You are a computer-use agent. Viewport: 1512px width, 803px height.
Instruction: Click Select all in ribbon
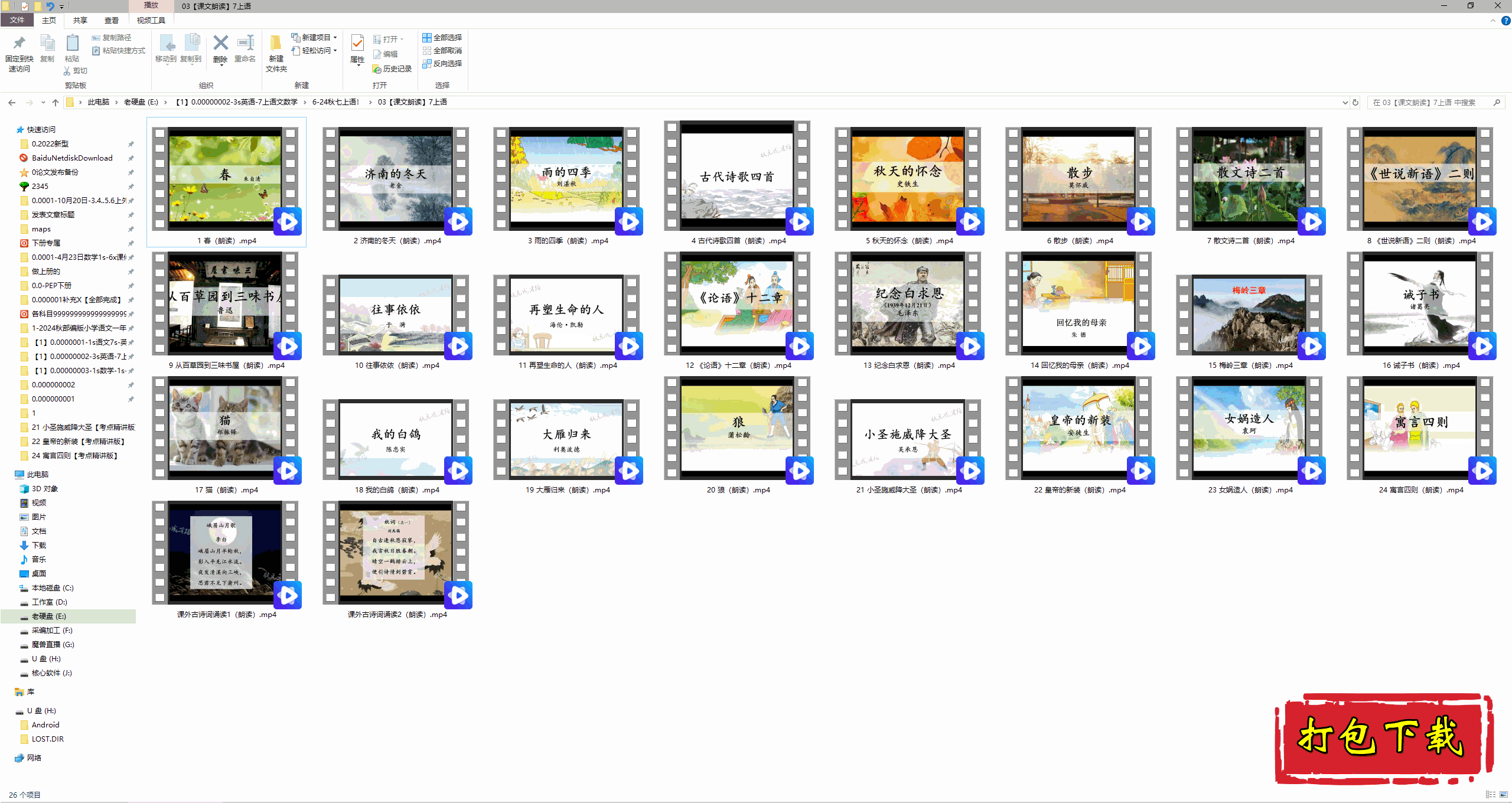pos(442,38)
